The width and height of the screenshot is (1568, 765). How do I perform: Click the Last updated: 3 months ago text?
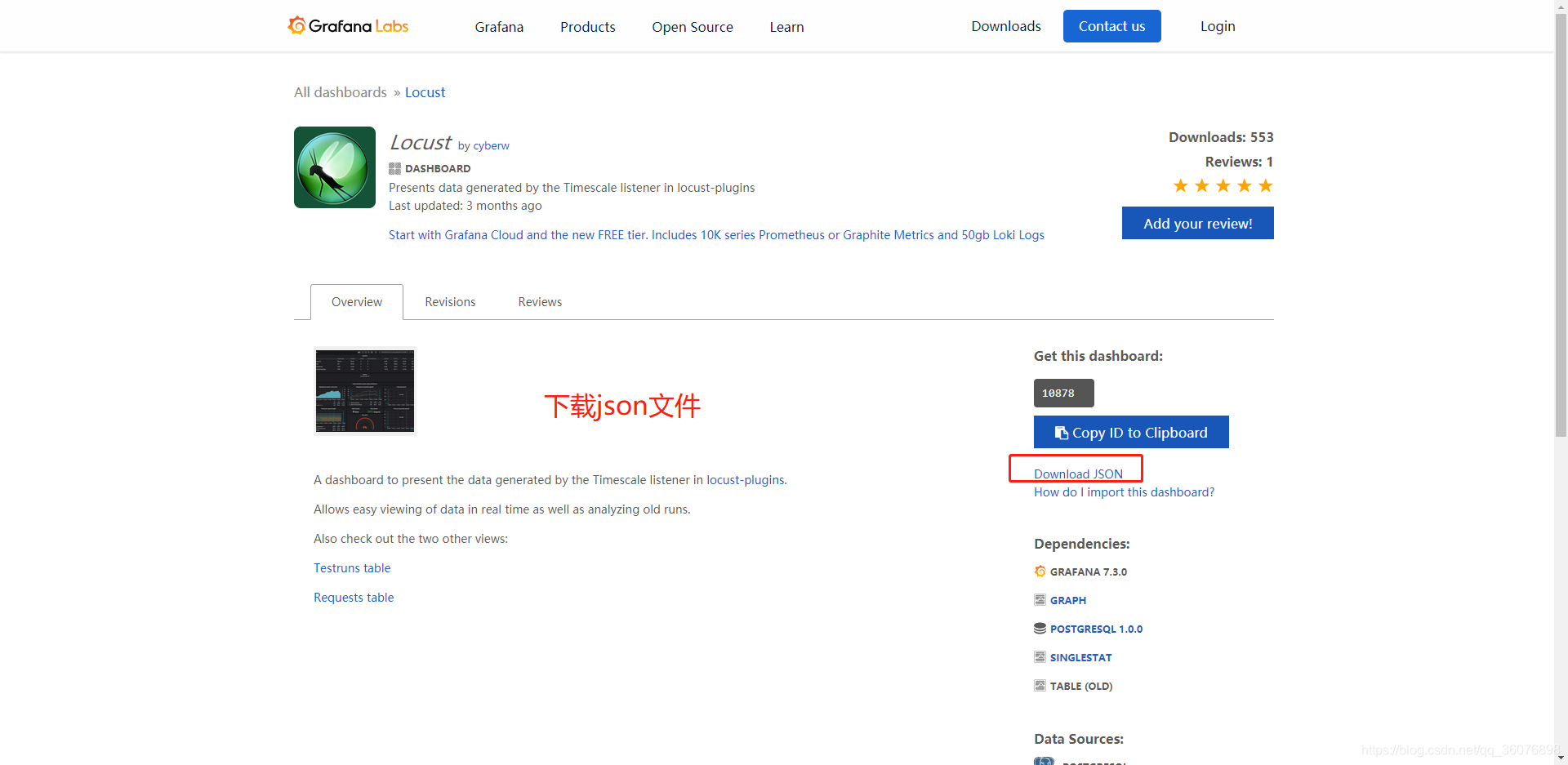(x=465, y=206)
